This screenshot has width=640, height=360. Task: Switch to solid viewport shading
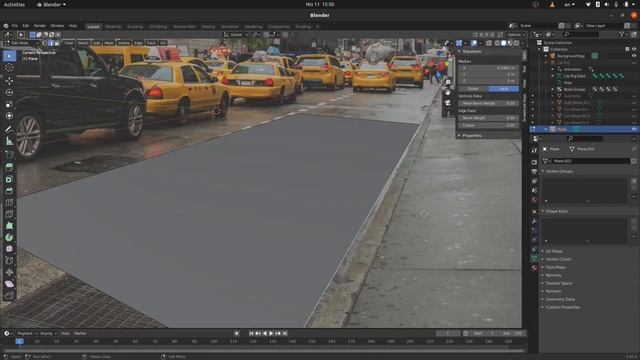pos(504,43)
